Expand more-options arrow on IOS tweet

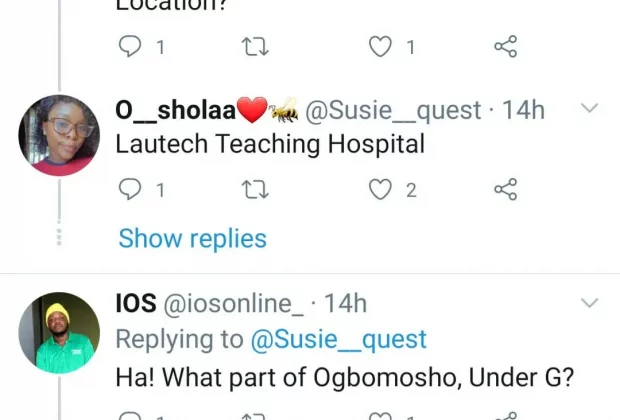click(590, 302)
